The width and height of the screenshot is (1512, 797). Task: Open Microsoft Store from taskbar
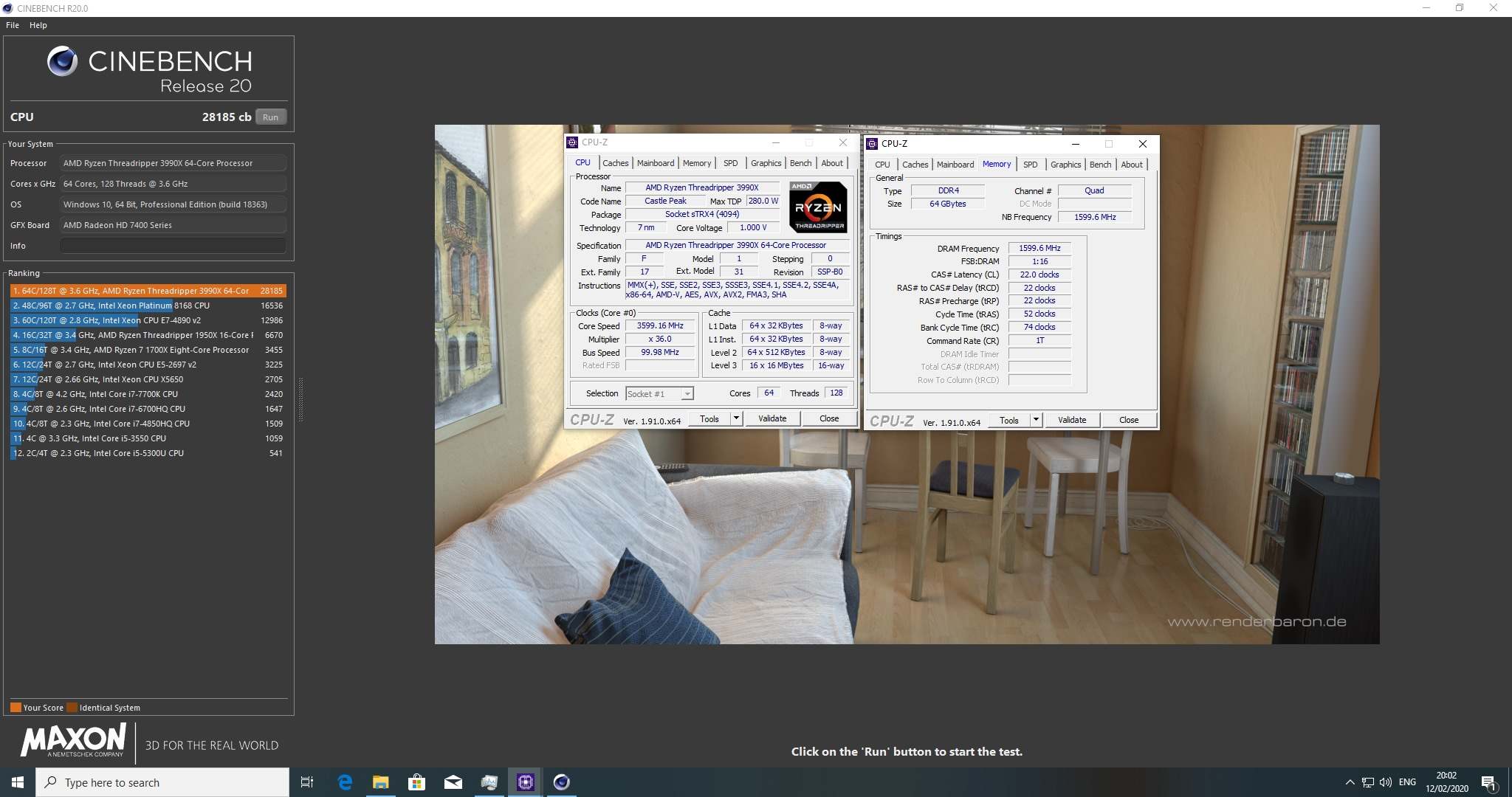tap(416, 782)
